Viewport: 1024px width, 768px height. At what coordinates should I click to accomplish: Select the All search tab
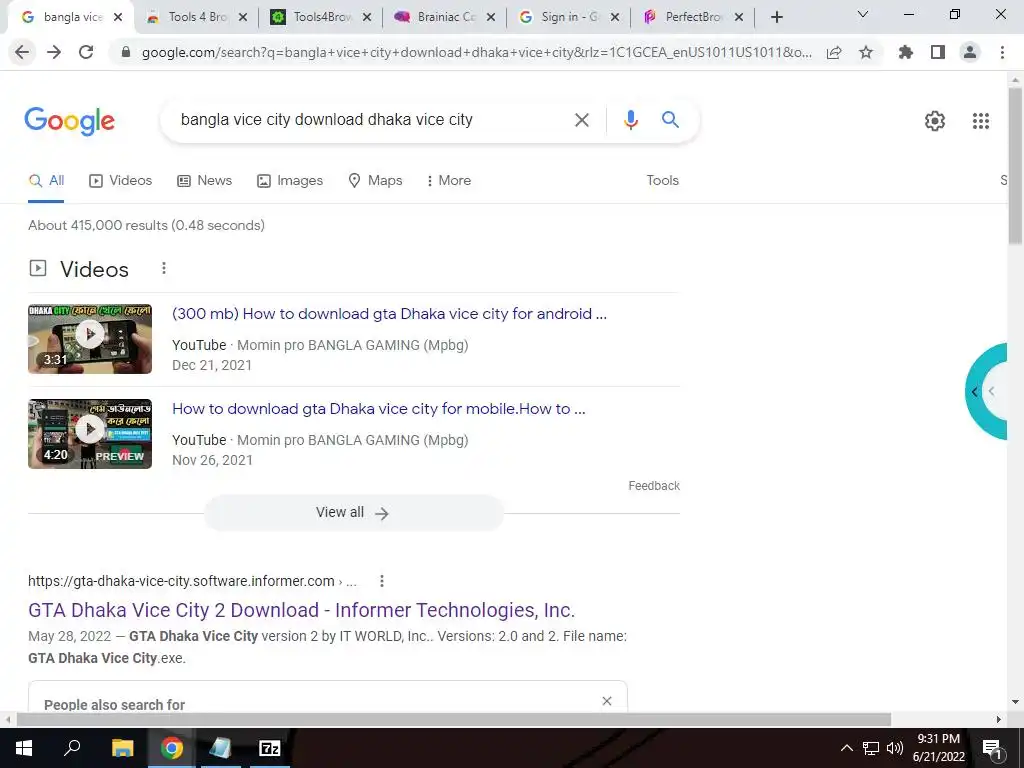46,181
